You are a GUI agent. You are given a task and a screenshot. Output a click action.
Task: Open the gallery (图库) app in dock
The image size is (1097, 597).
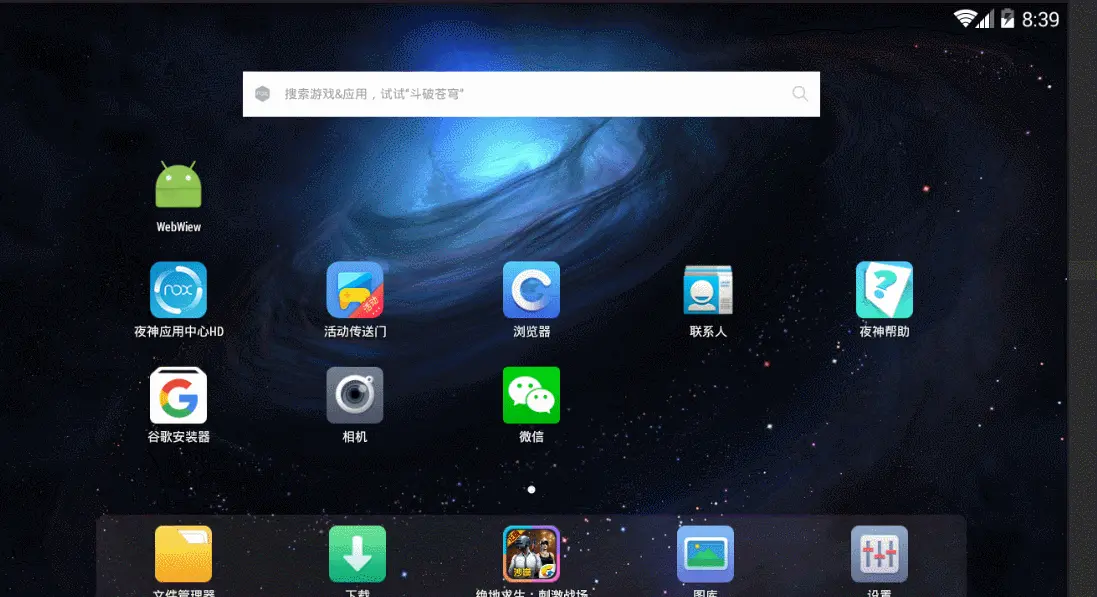click(x=705, y=554)
